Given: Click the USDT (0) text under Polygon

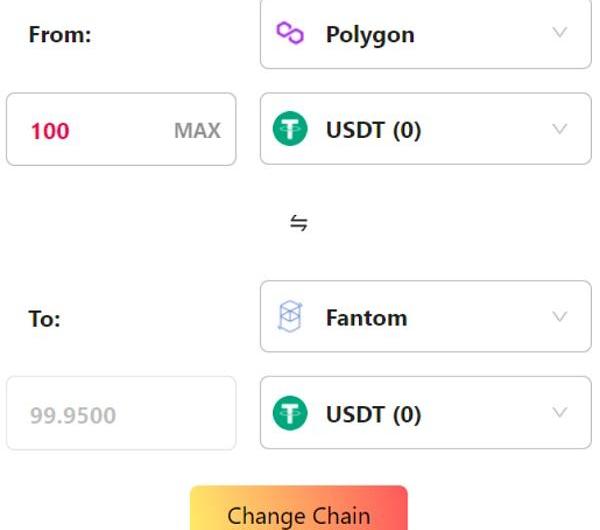Looking at the screenshot, I should click(x=373, y=130).
